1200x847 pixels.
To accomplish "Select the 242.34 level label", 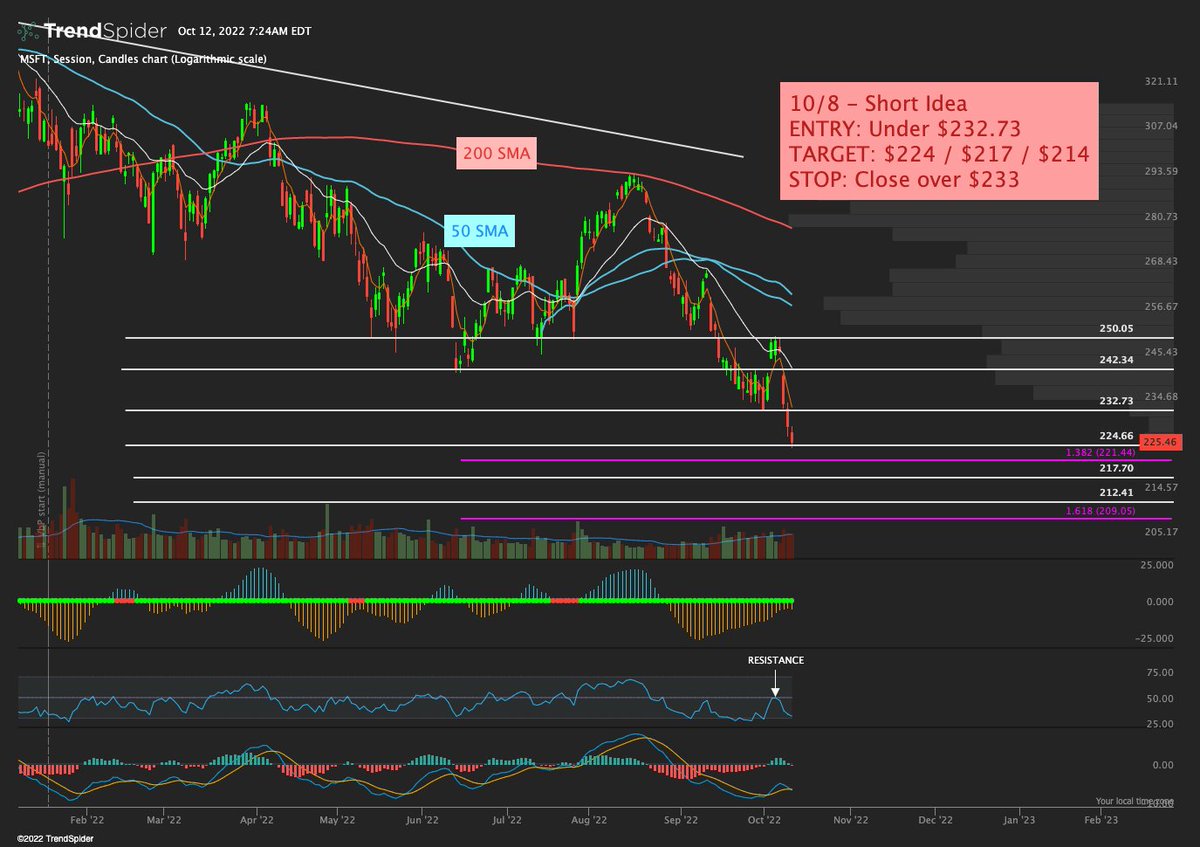I will [x=1116, y=359].
